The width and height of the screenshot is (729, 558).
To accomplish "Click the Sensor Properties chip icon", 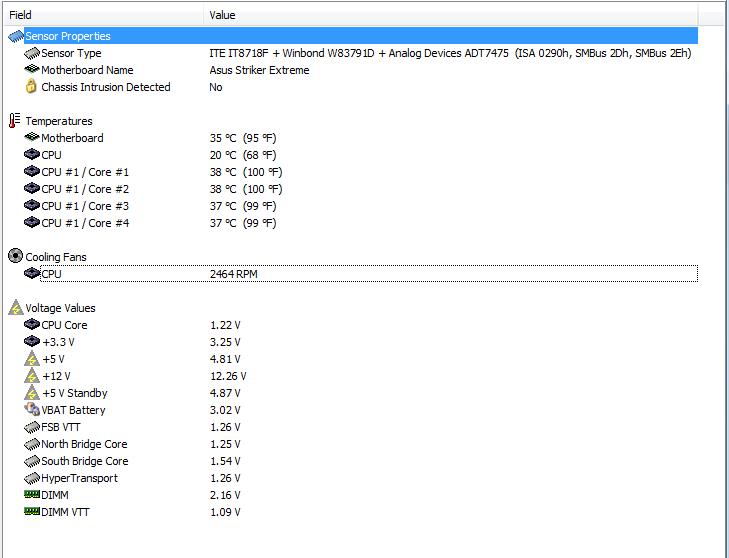I will tap(16, 36).
